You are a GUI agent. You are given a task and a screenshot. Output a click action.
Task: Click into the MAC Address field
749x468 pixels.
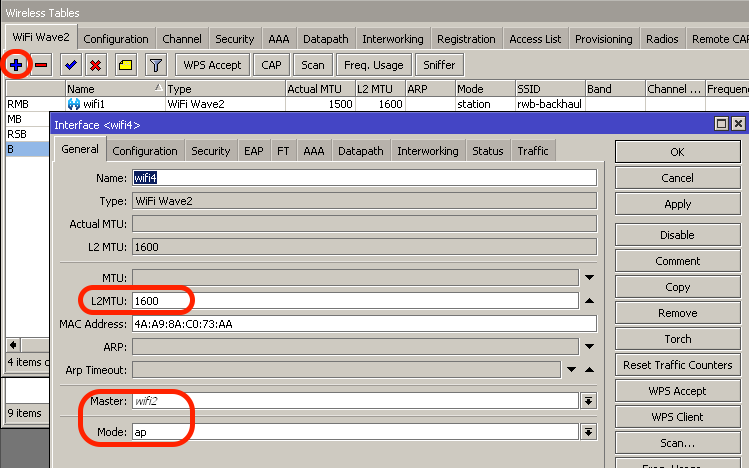click(363, 324)
